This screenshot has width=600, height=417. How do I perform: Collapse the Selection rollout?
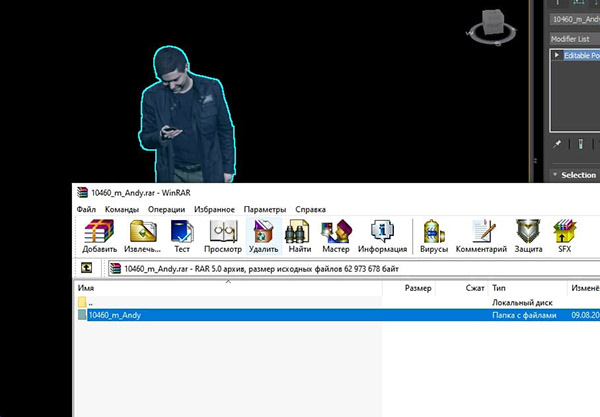[x=555, y=174]
